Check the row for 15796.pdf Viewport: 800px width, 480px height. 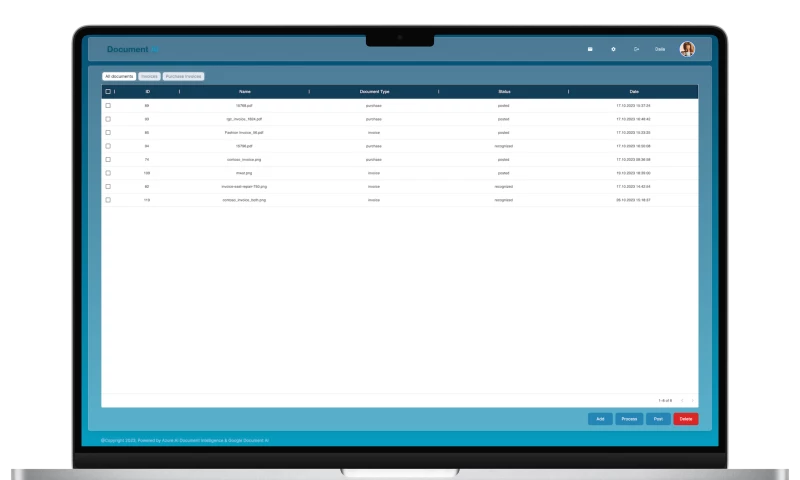pyautogui.click(x=108, y=146)
